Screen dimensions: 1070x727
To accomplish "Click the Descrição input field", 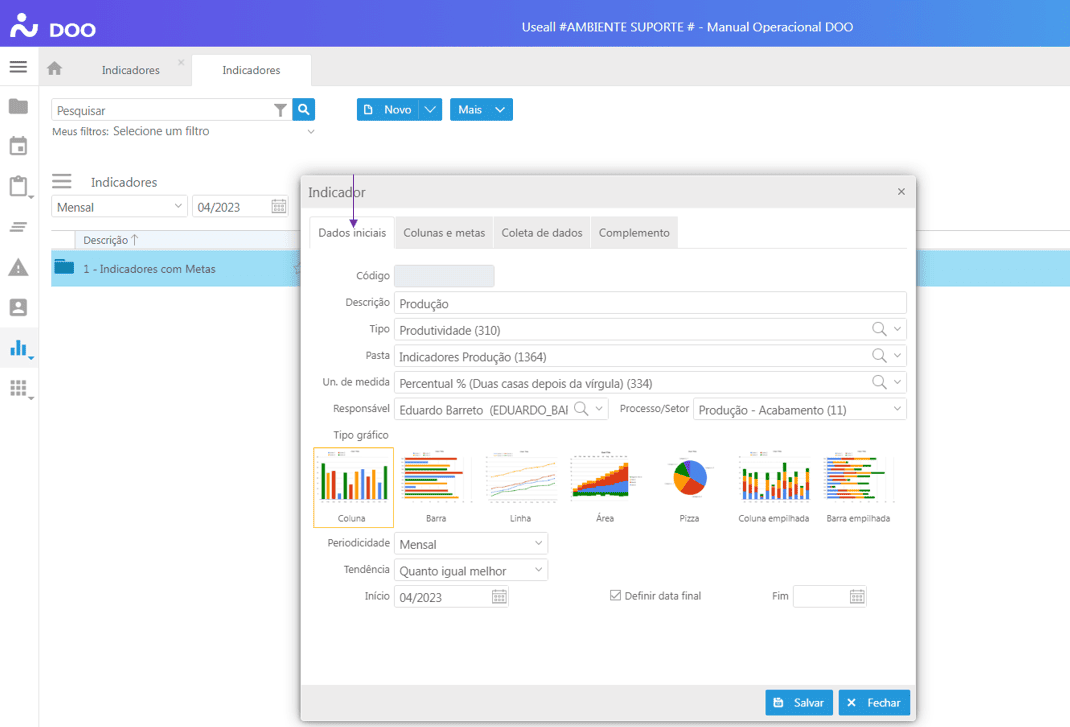I will click(650, 303).
